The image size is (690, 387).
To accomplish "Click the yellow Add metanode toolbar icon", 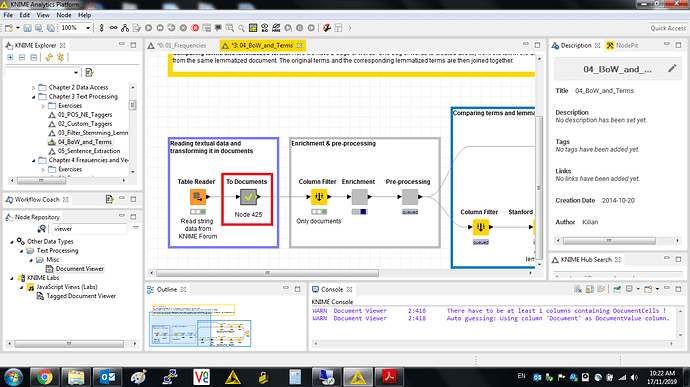I will click(253, 28).
